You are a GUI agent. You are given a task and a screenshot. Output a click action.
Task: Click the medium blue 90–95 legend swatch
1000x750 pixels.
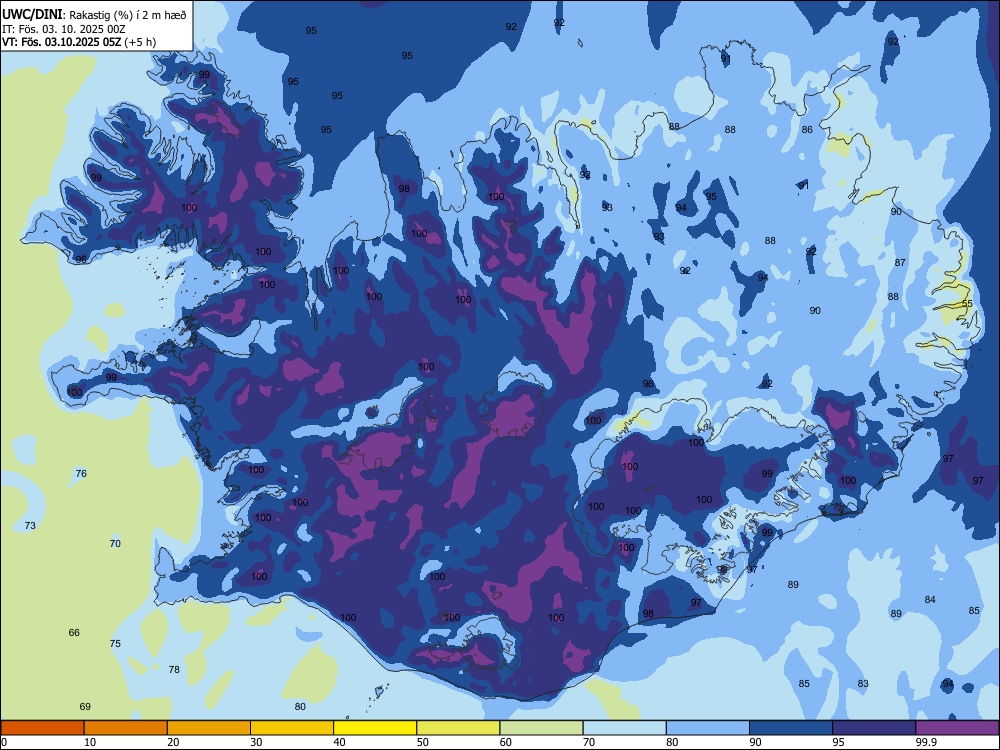click(x=791, y=728)
